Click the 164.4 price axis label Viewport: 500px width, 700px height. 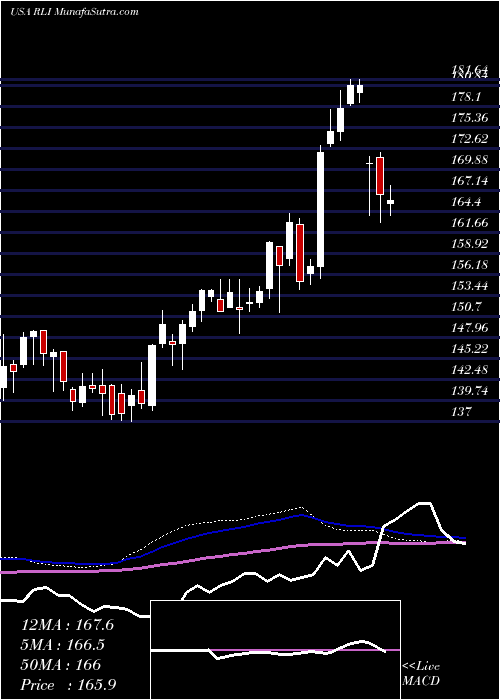click(x=466, y=202)
